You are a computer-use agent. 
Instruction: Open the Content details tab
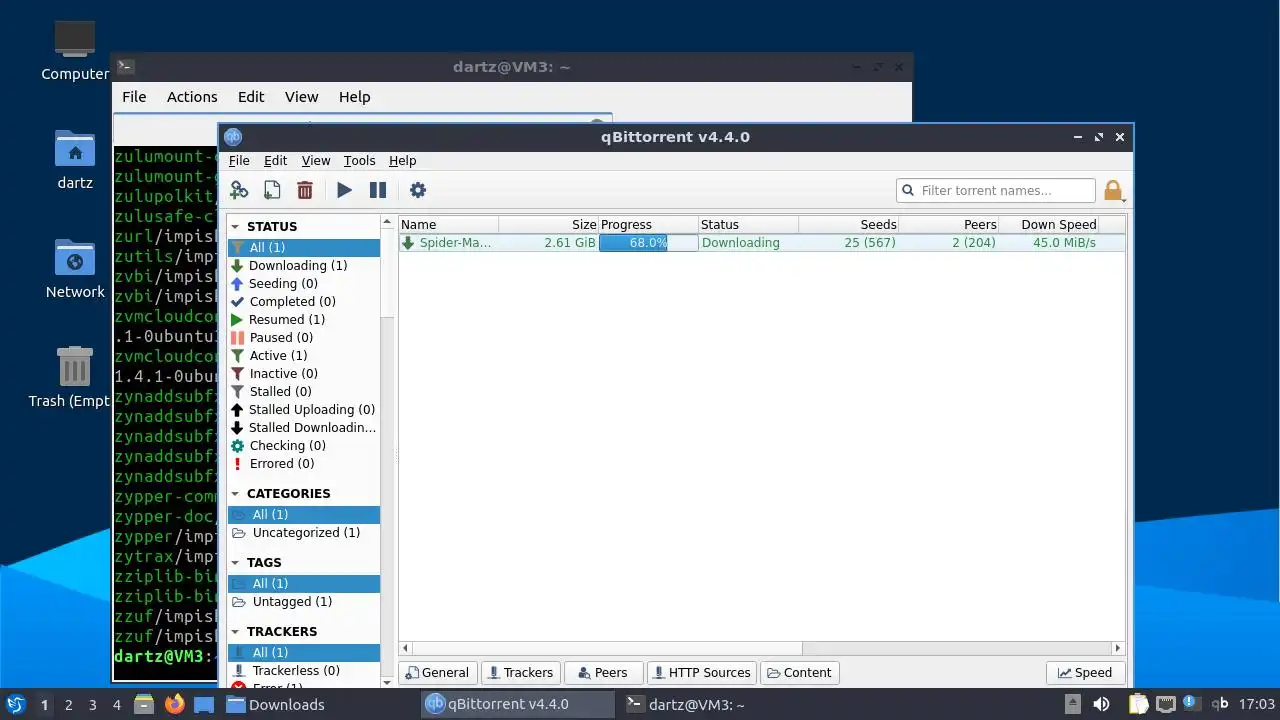[x=799, y=672]
